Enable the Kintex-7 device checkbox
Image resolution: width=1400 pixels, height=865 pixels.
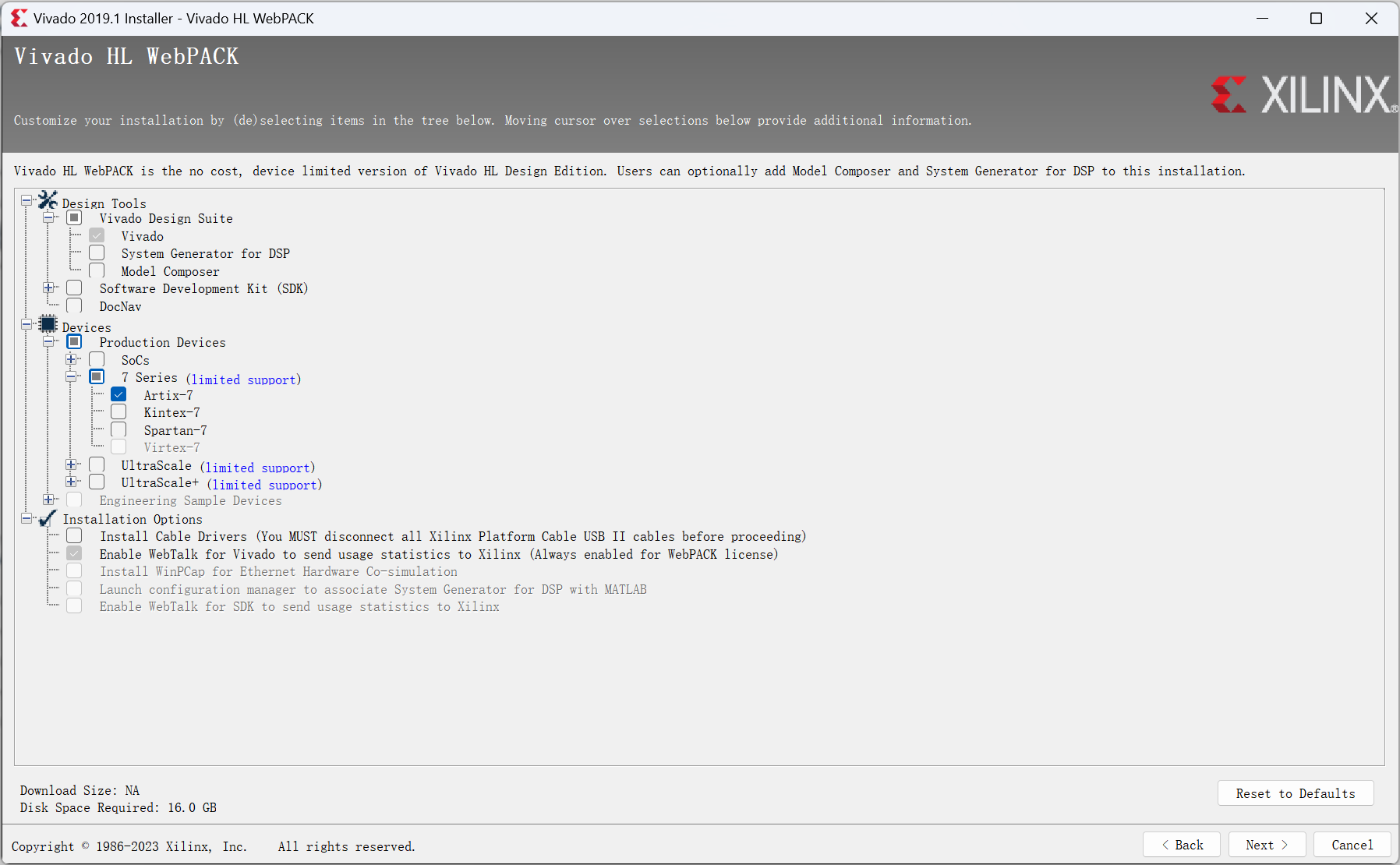pos(118,412)
